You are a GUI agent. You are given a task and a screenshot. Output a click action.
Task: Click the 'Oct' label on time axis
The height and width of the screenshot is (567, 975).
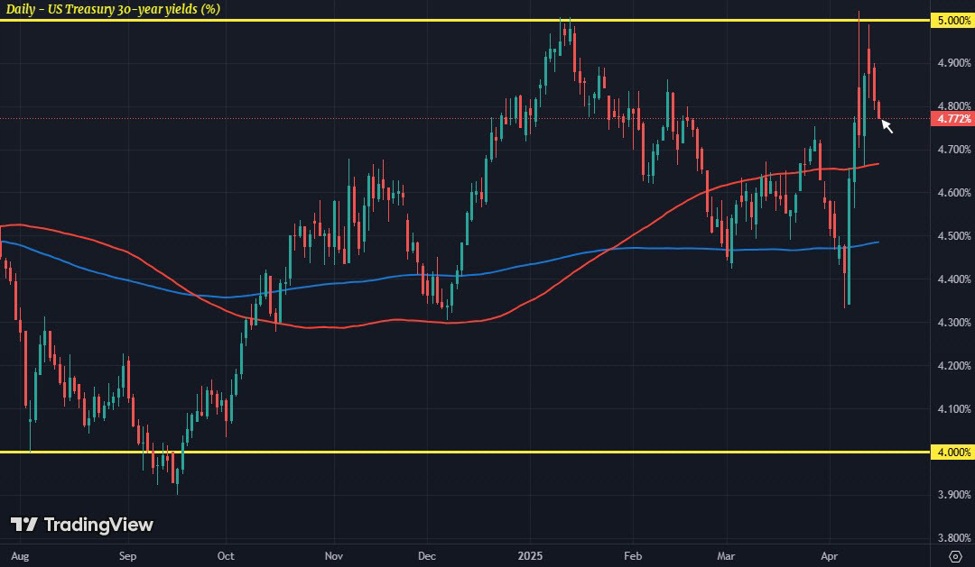click(226, 553)
